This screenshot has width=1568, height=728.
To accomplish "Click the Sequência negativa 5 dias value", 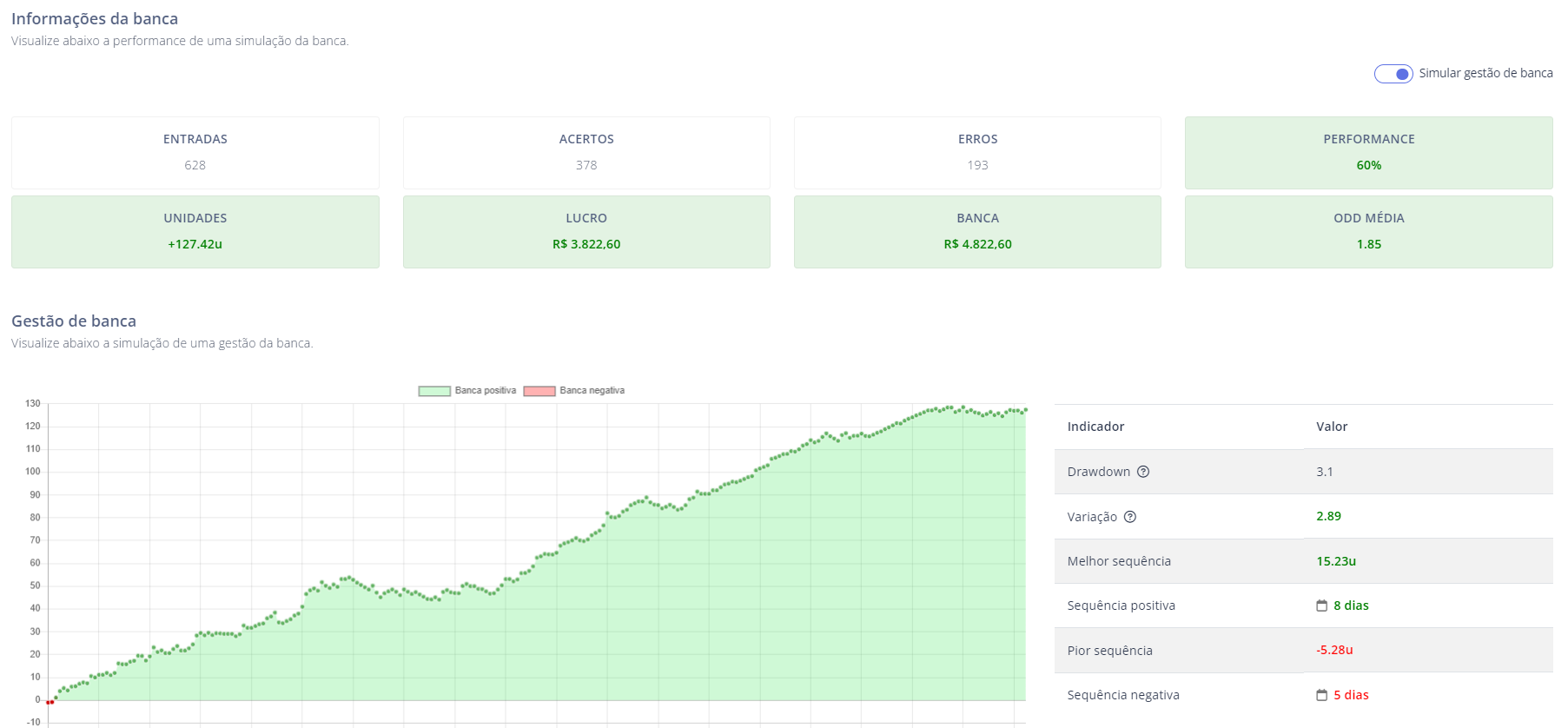I will (x=1351, y=695).
